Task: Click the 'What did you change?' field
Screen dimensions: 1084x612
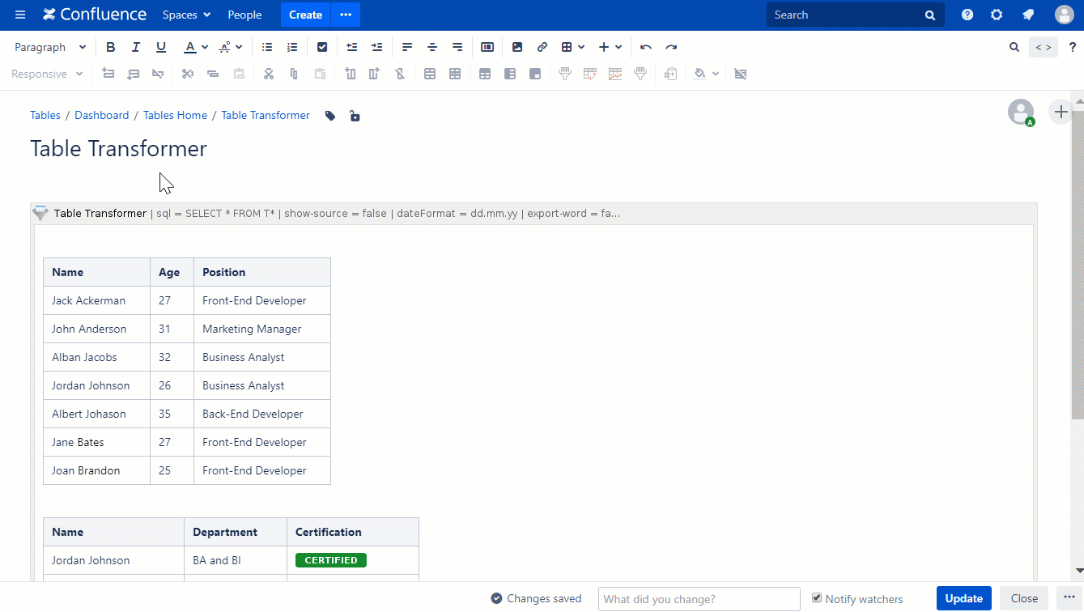Action: point(699,599)
